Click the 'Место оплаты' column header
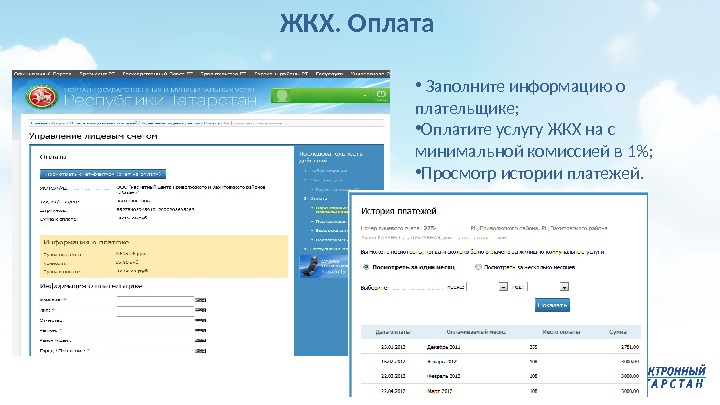 point(561,332)
